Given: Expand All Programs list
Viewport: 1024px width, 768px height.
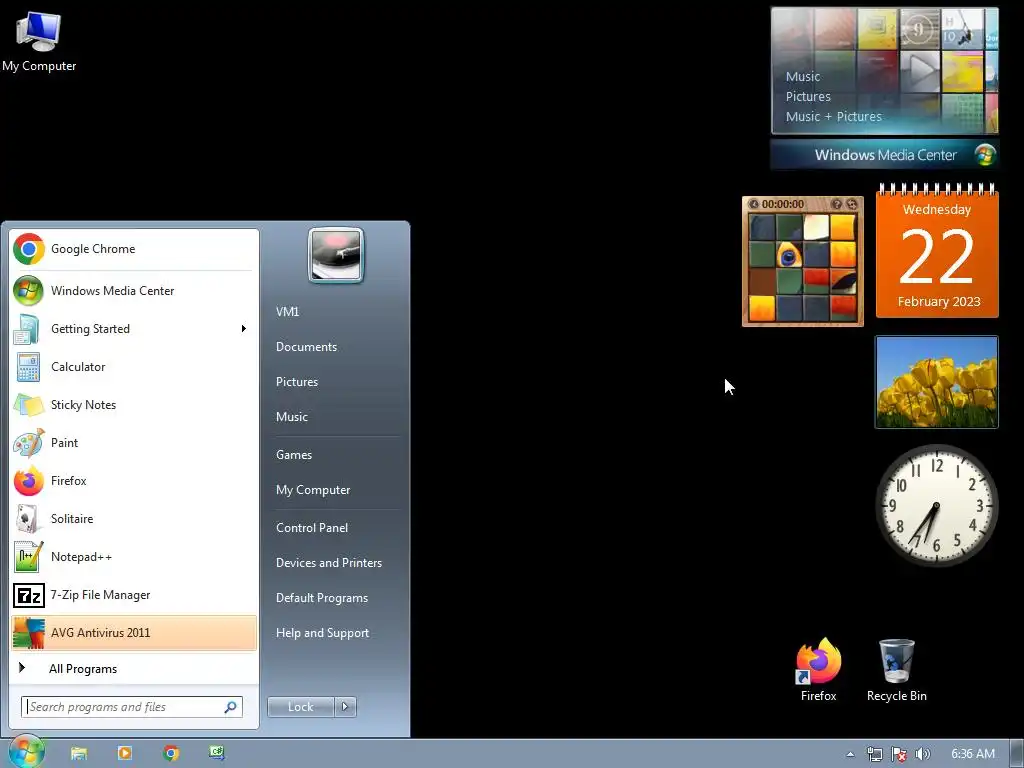Looking at the screenshot, I should click(134, 668).
